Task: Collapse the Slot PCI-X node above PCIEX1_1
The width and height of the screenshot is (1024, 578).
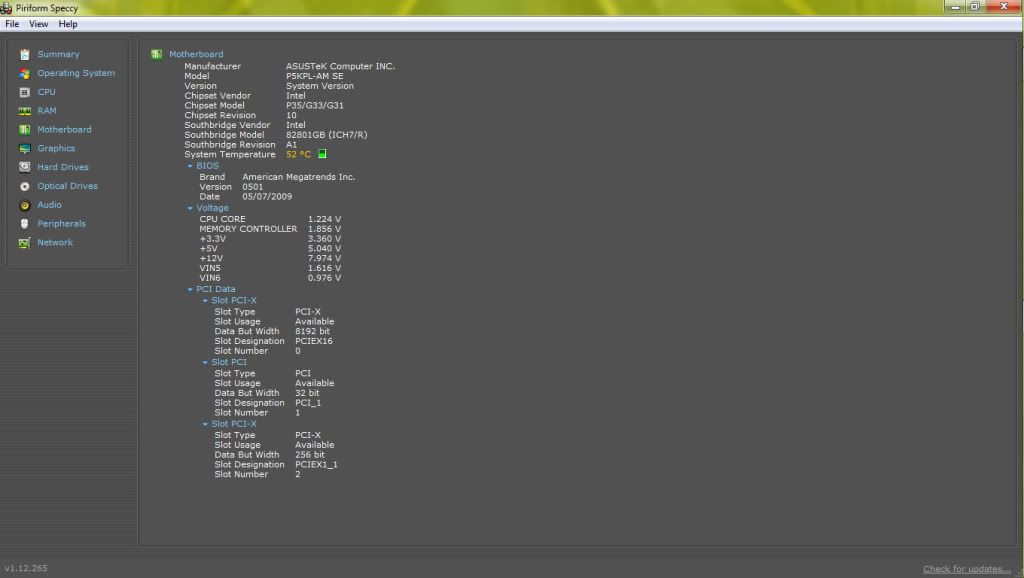Action: 205,425
